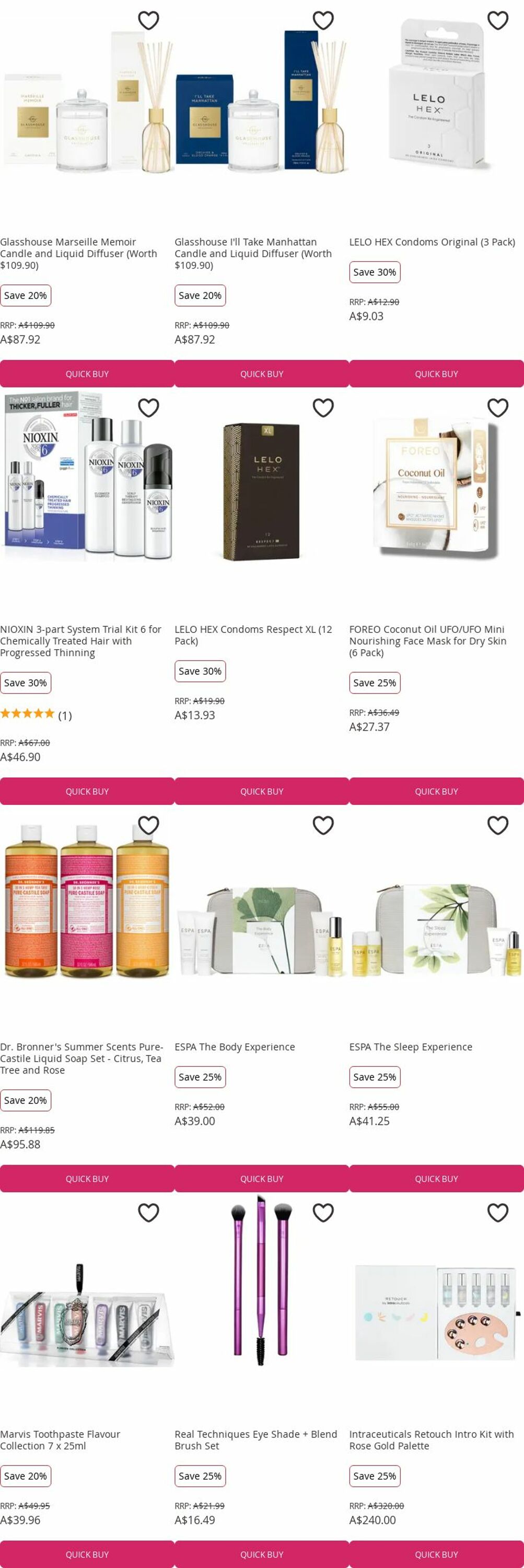Favorite the Real Techniques brush set
The height and width of the screenshot is (1568, 524).
[323, 1213]
